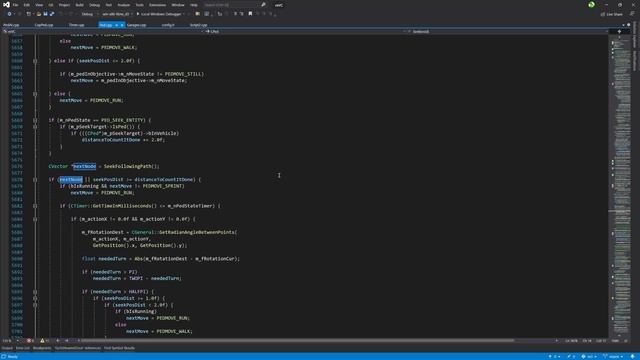Switch to the CopPed.cpp tab
This screenshot has height=360, width=640.
44,25
